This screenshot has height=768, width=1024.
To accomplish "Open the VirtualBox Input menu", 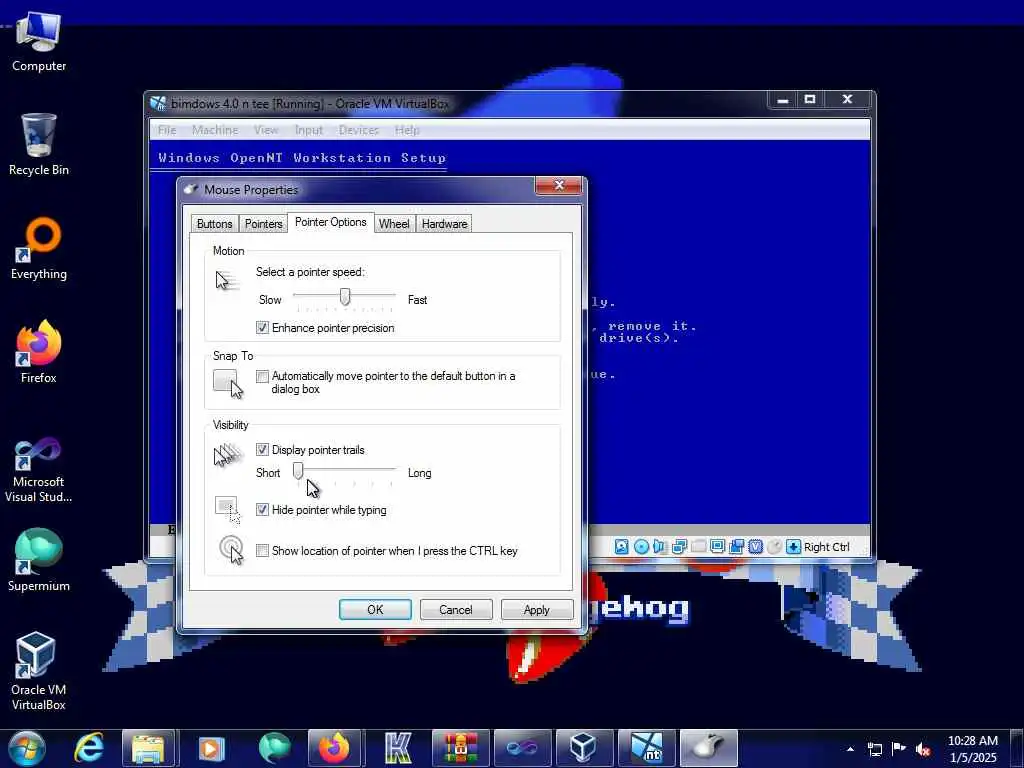I will [x=309, y=130].
